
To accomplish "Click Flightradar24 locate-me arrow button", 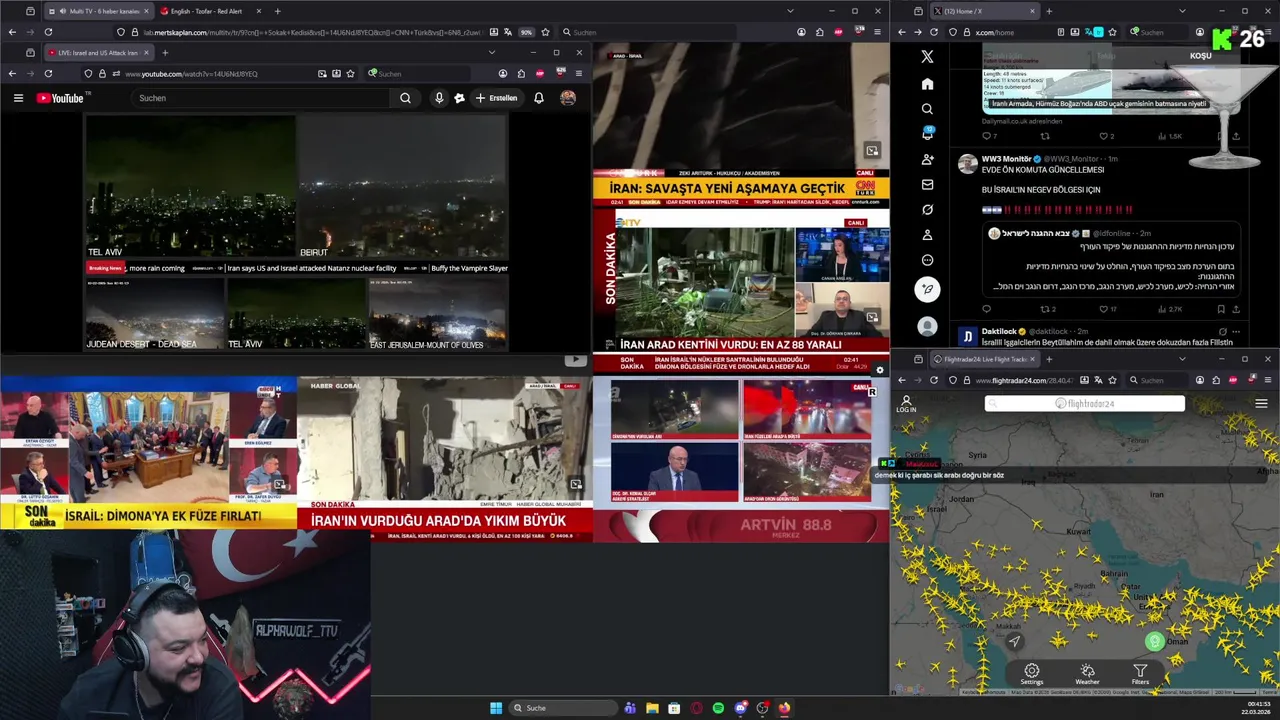I will tap(1014, 641).
